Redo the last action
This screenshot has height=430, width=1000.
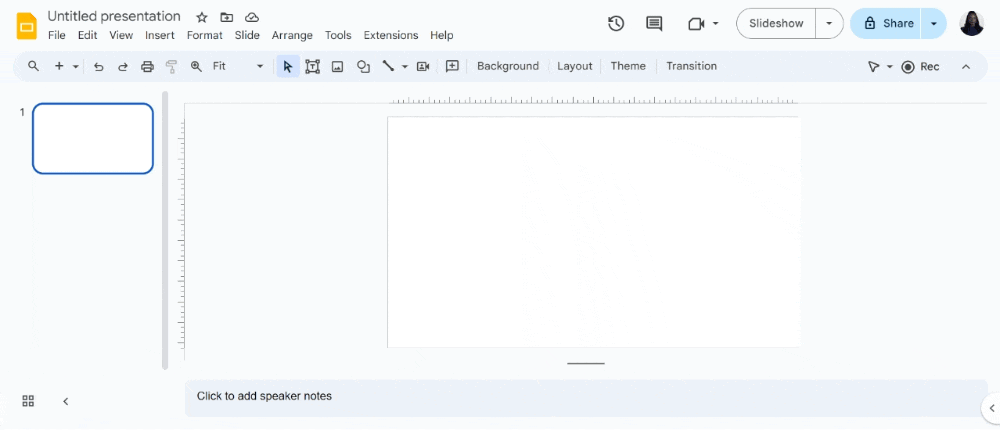[x=122, y=66]
